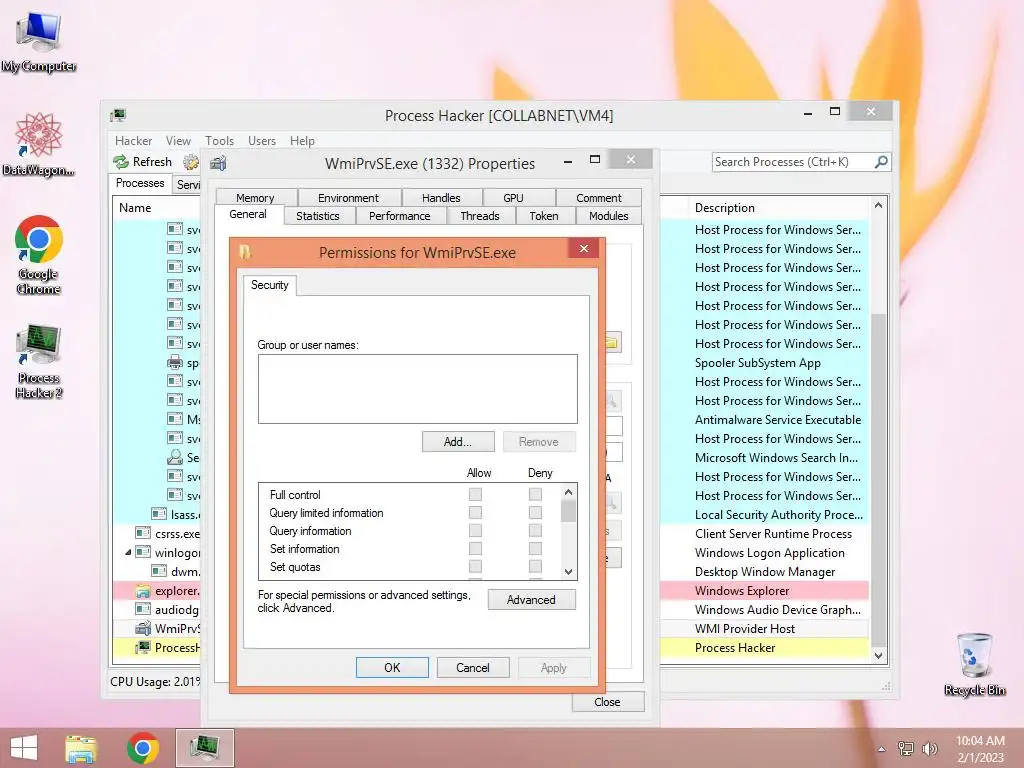The width and height of the screenshot is (1024, 768).
Task: Click the ProcessHacker process icon in list
Action: tap(142, 647)
